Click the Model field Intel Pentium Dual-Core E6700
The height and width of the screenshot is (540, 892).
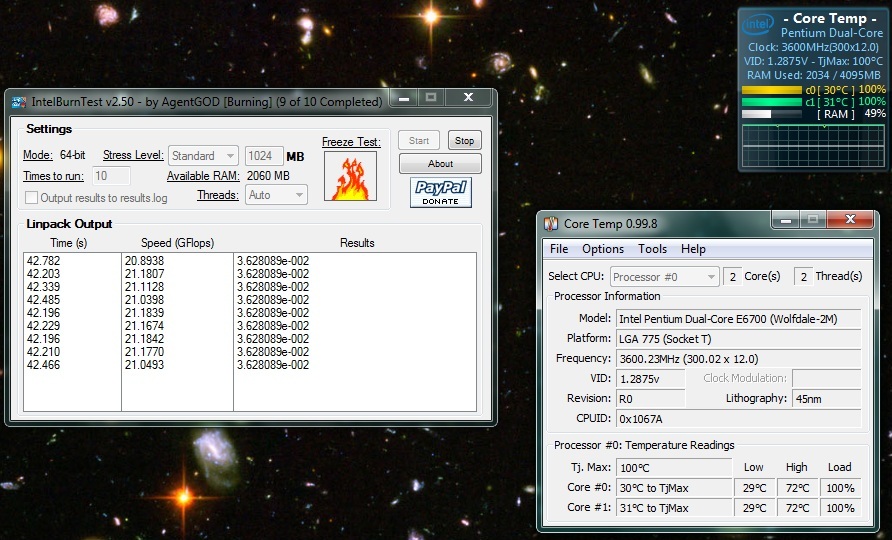click(x=738, y=319)
